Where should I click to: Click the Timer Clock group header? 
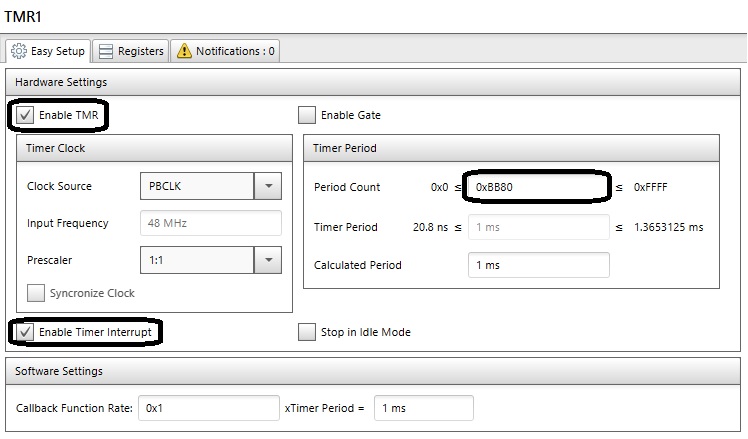click(x=155, y=148)
